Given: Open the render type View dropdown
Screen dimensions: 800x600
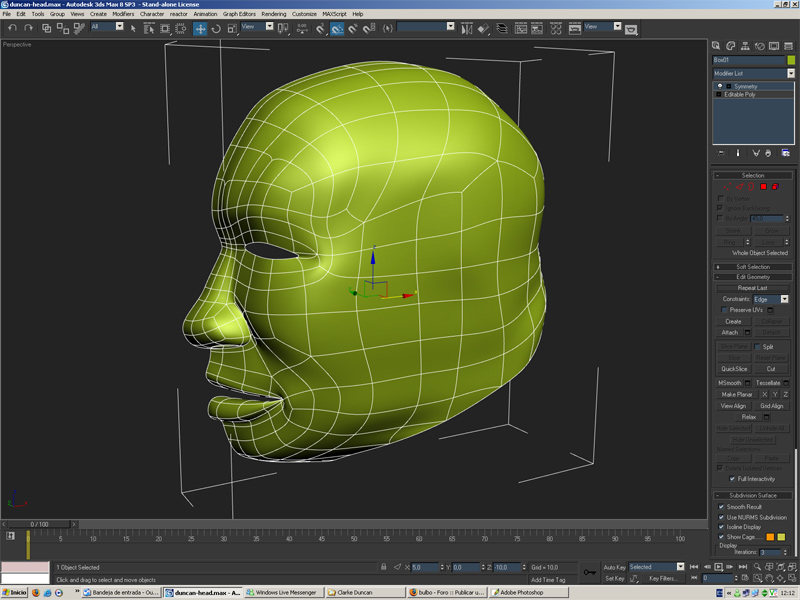Looking at the screenshot, I should click(617, 27).
